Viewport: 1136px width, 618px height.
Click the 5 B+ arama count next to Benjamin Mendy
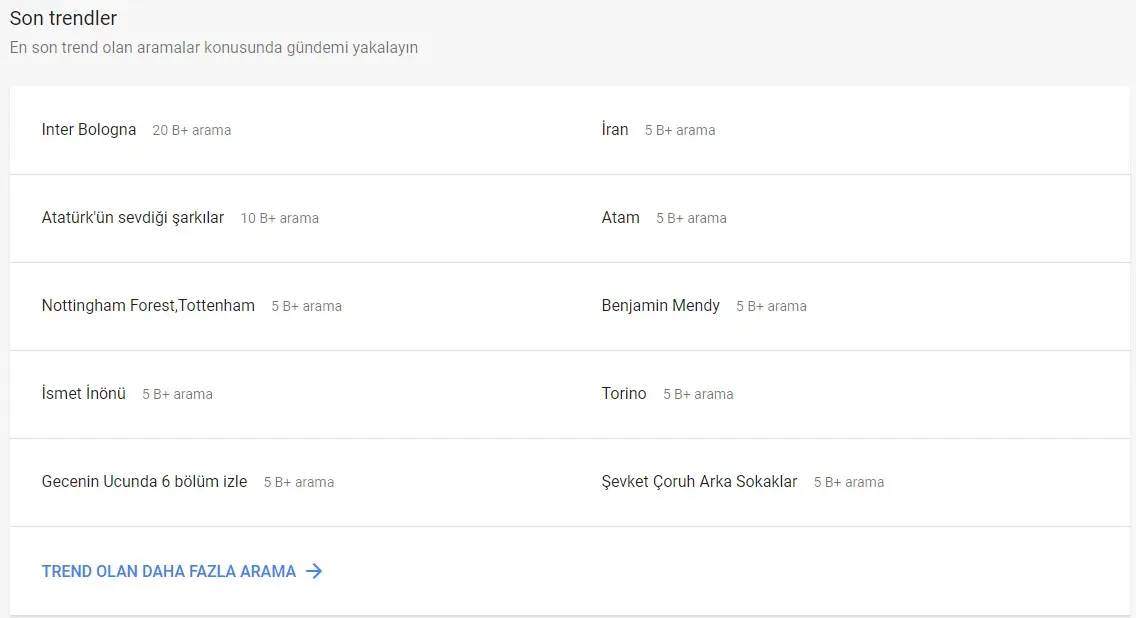771,305
